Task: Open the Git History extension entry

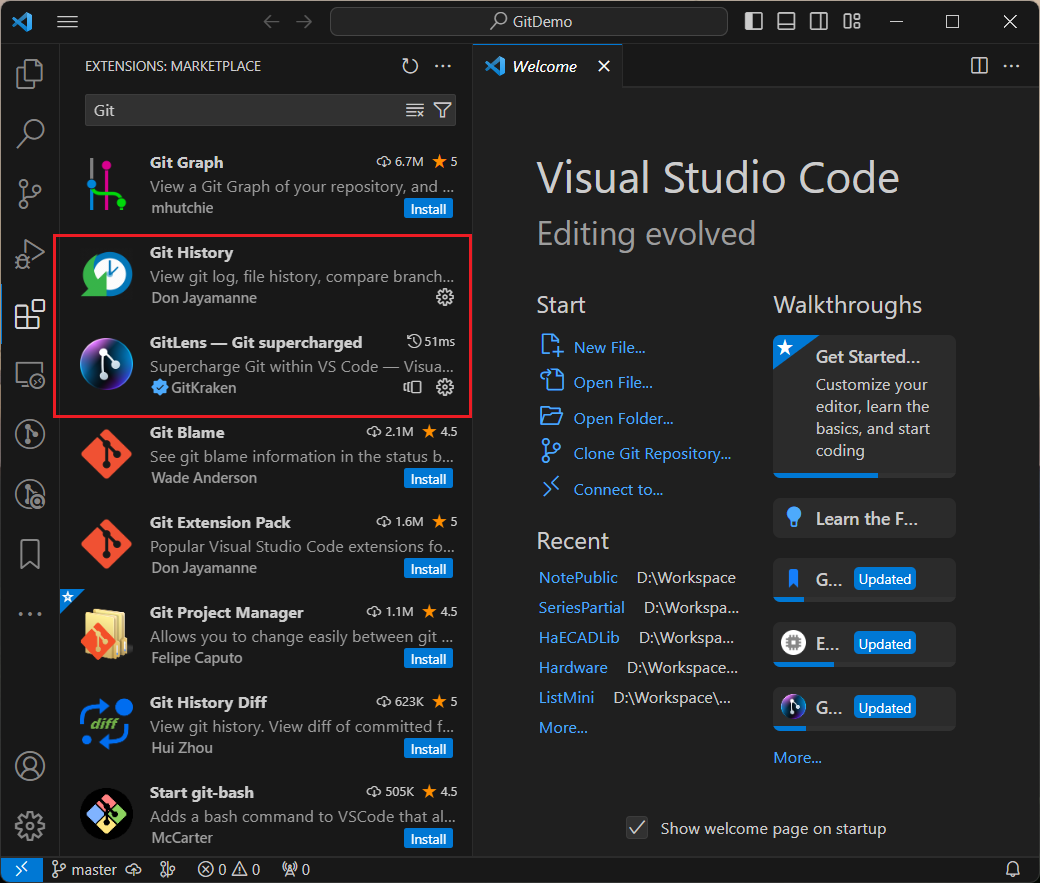Action: coord(265,275)
